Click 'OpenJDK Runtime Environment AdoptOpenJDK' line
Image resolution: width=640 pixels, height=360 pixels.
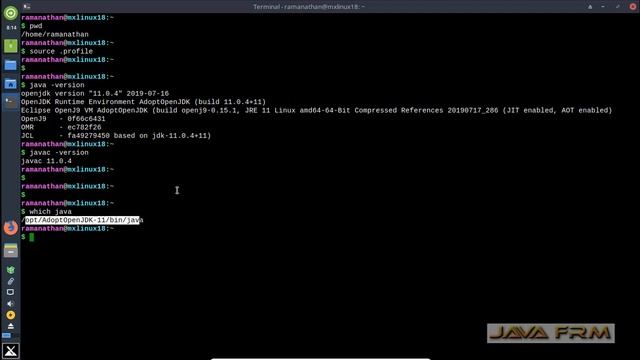click(x=143, y=102)
